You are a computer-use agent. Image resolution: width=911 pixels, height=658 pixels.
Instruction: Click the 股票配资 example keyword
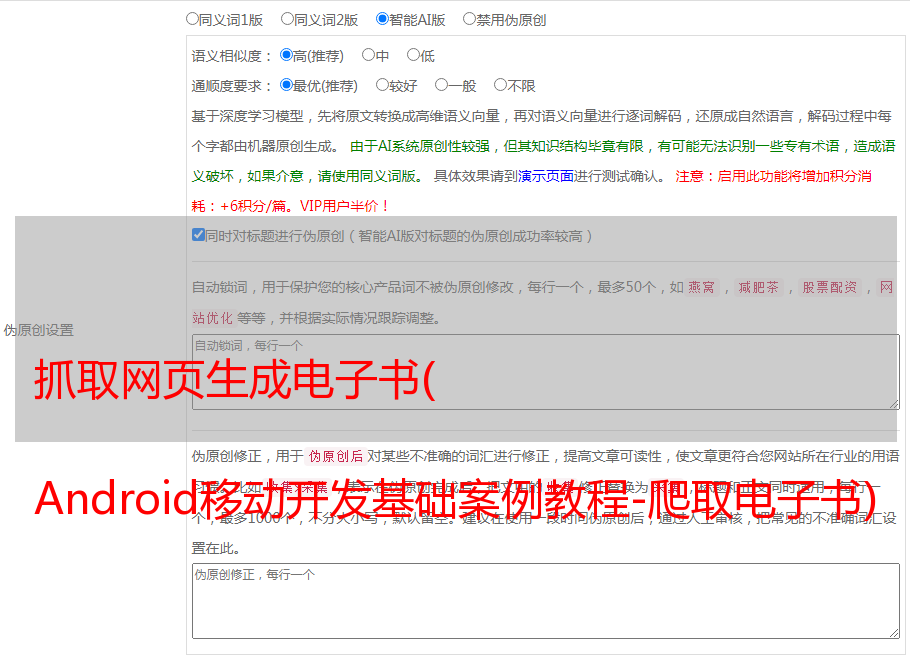point(829,287)
